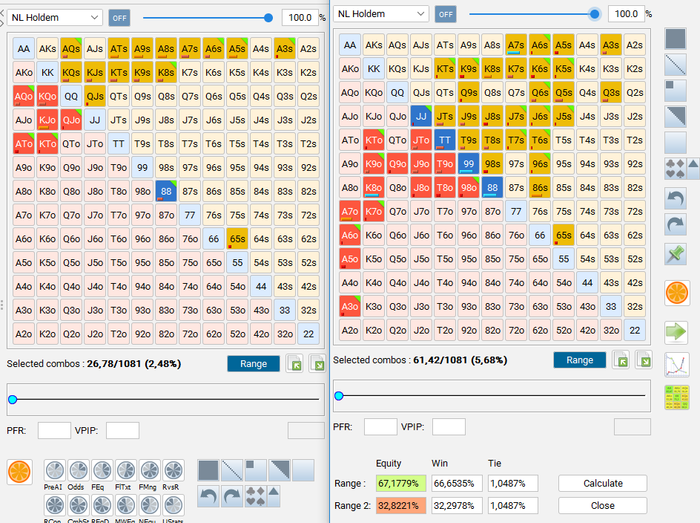This screenshot has height=523, width=700.
Task: Focus the right VPIP input field
Action: click(x=449, y=427)
